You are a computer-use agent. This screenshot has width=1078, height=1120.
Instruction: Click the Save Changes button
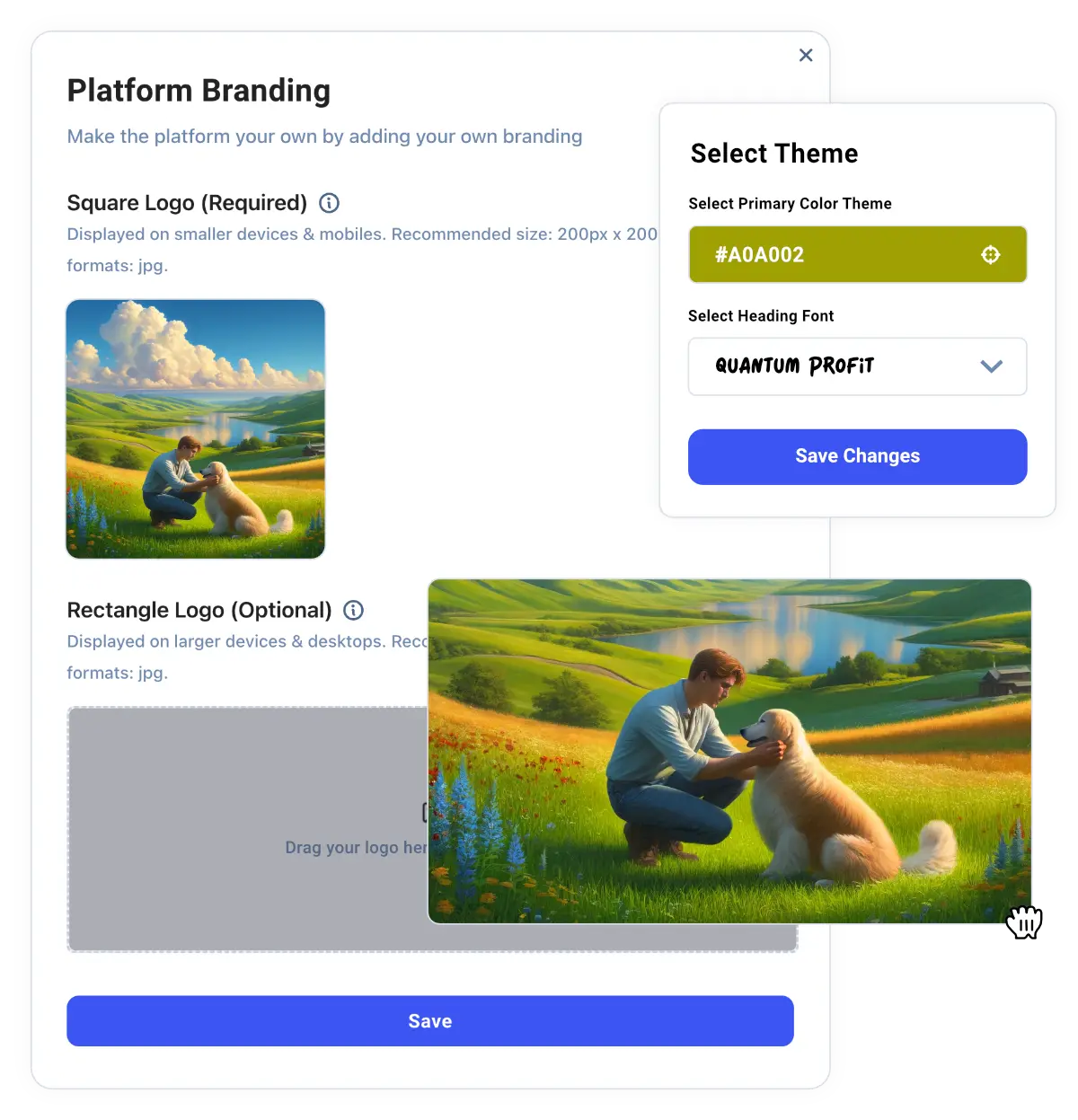point(857,456)
